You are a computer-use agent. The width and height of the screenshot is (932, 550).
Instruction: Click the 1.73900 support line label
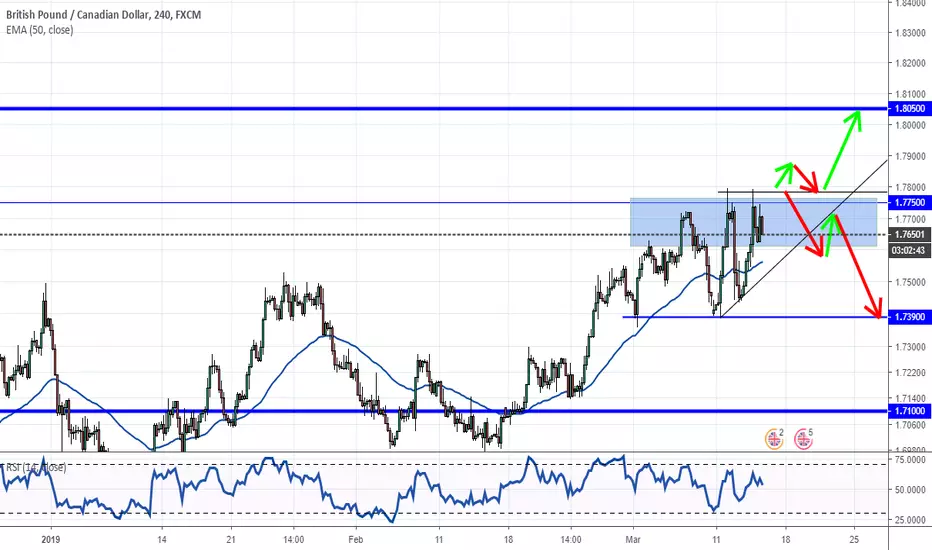(x=909, y=317)
